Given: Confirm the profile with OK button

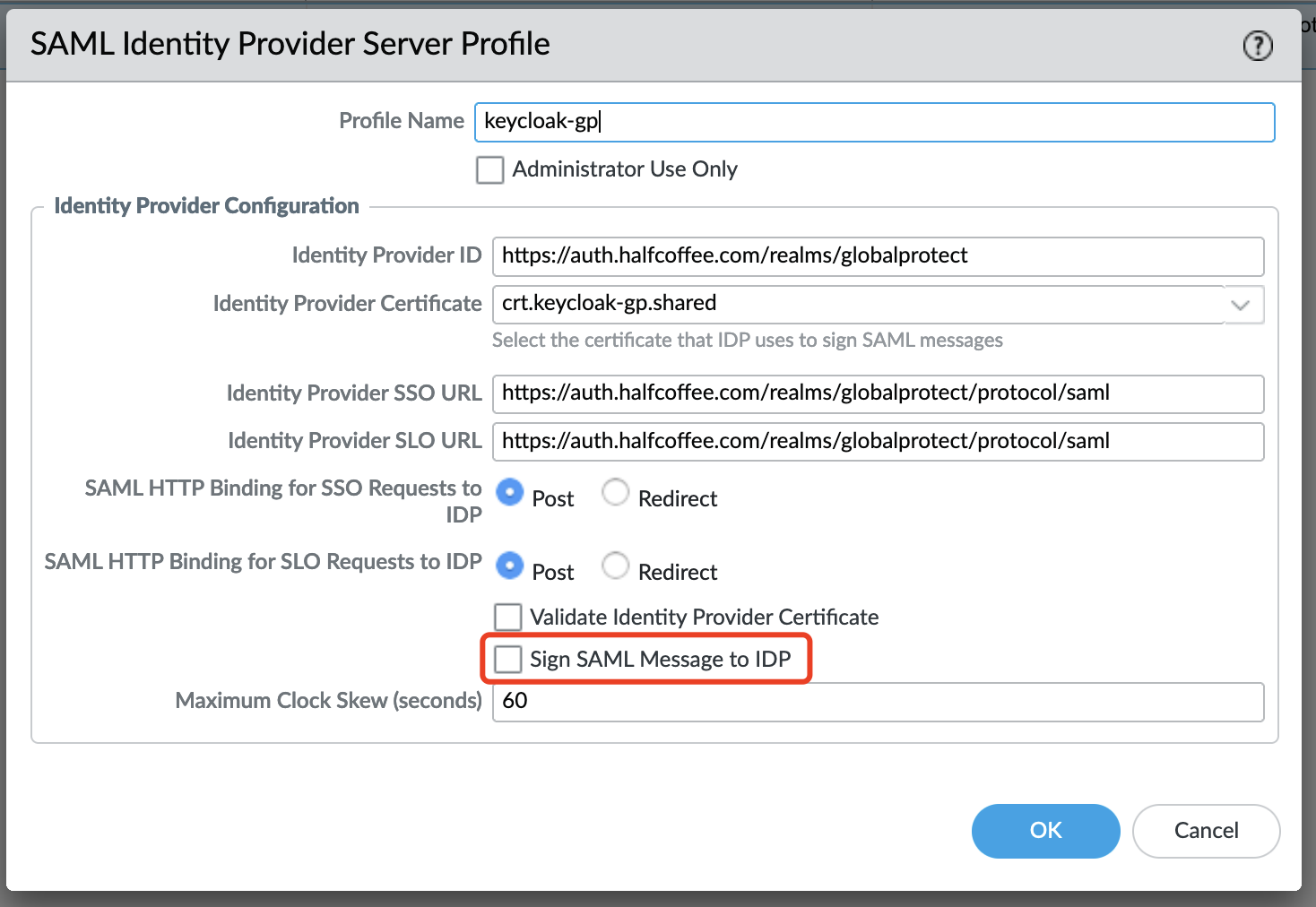Looking at the screenshot, I should pos(1045,831).
